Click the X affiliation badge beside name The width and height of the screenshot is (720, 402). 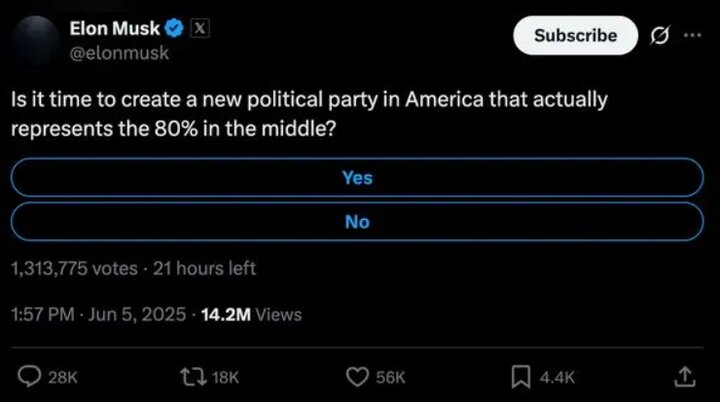click(199, 29)
